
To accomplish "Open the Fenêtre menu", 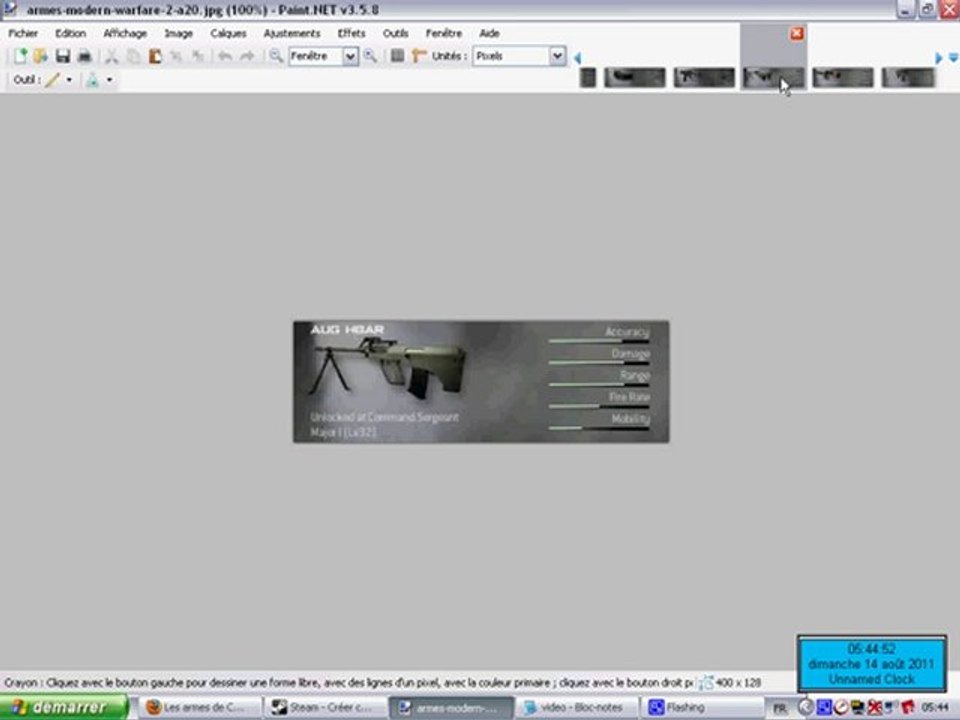I will [444, 33].
